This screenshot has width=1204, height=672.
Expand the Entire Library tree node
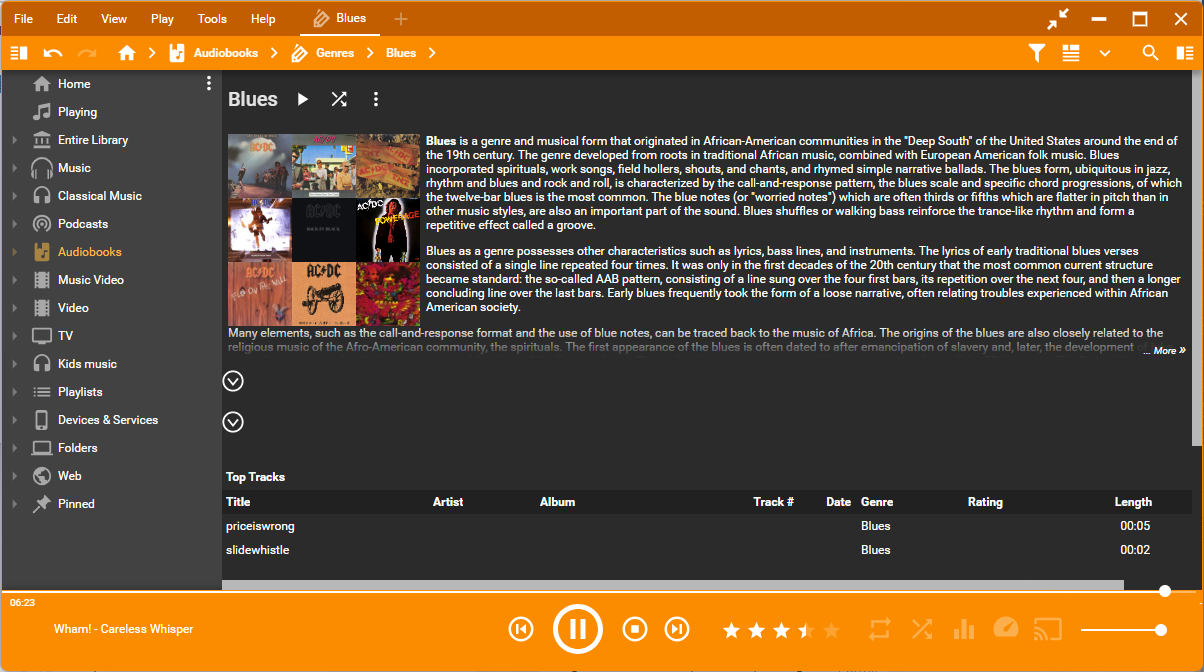point(15,140)
